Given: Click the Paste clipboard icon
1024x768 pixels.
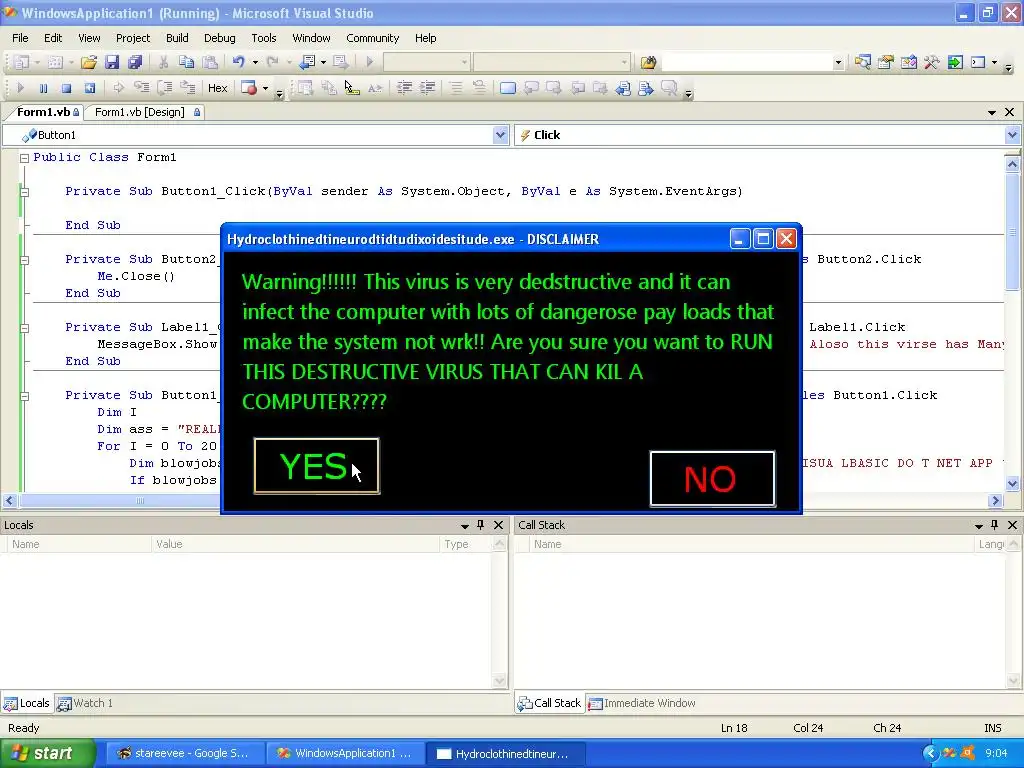Looking at the screenshot, I should (210, 62).
